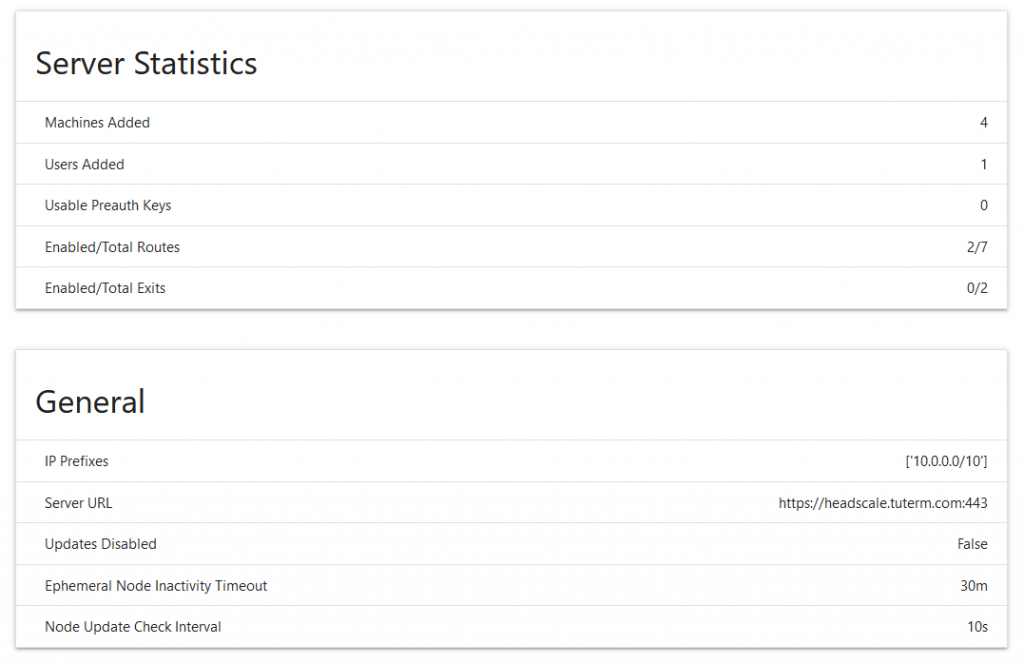Click the False value for Updates Disabled
The height and width of the screenshot is (664, 1024).
pyautogui.click(x=972, y=545)
